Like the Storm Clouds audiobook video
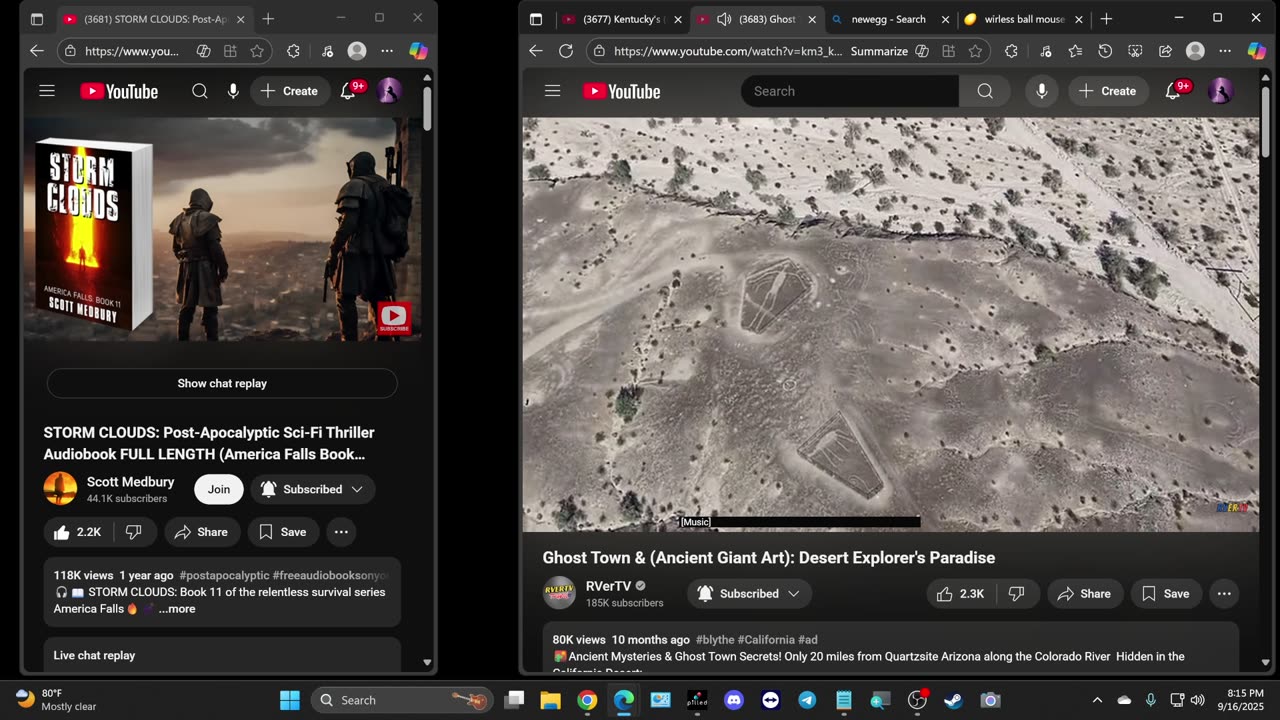1280x720 pixels. (x=77, y=532)
